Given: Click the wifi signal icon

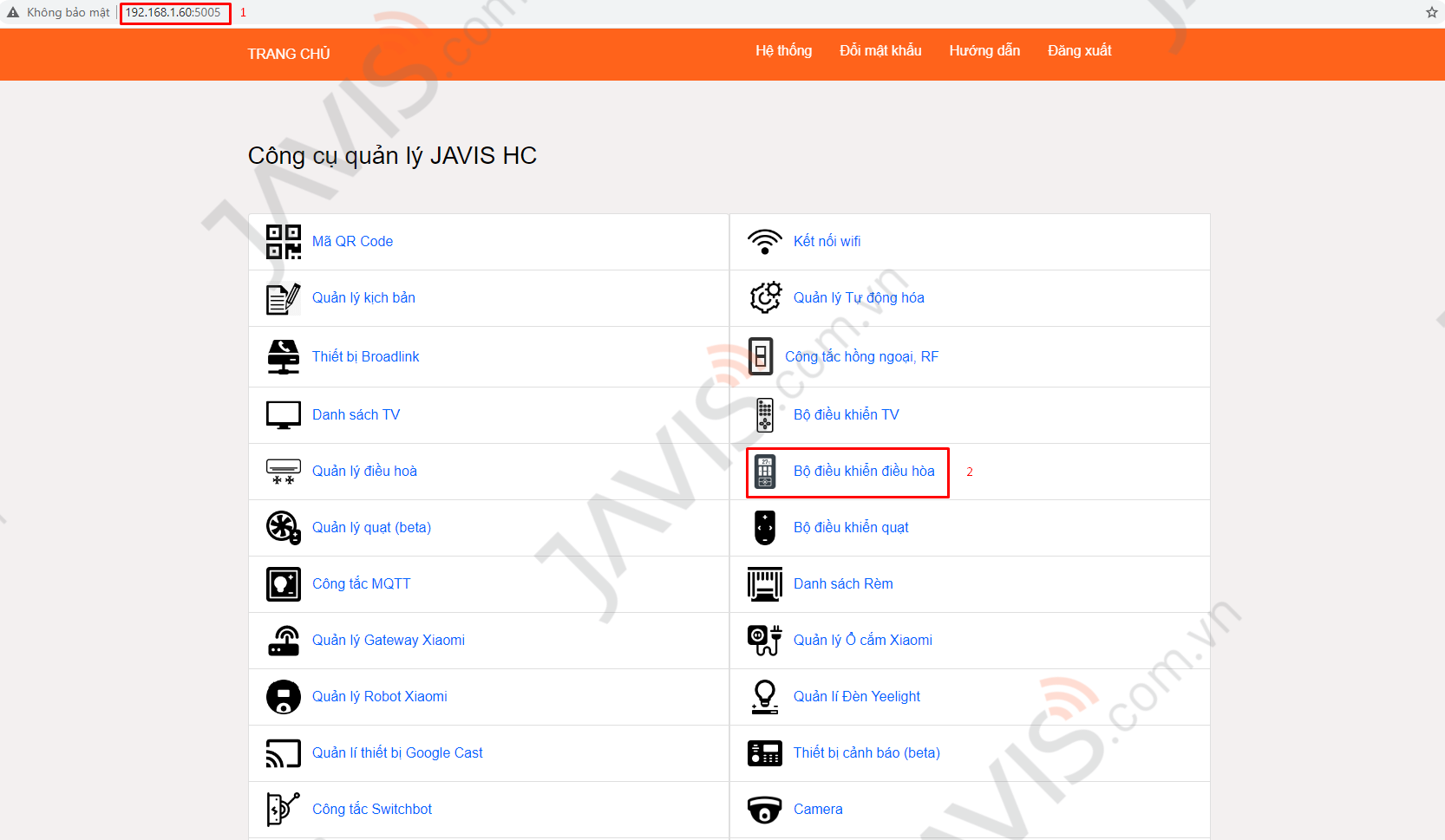Looking at the screenshot, I should 765,242.
